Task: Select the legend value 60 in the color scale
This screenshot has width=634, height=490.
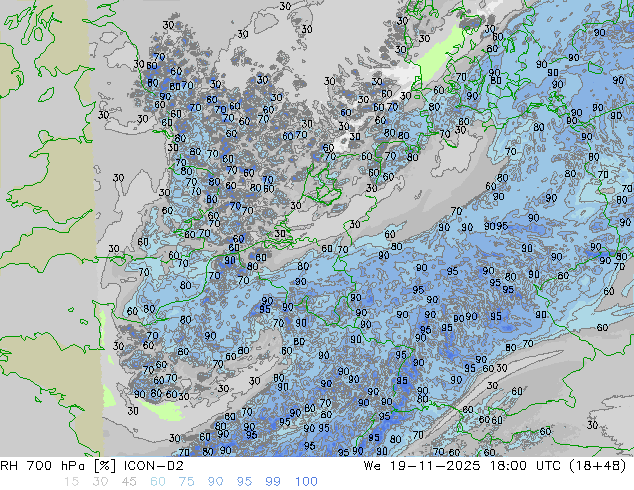Action: 158,482
